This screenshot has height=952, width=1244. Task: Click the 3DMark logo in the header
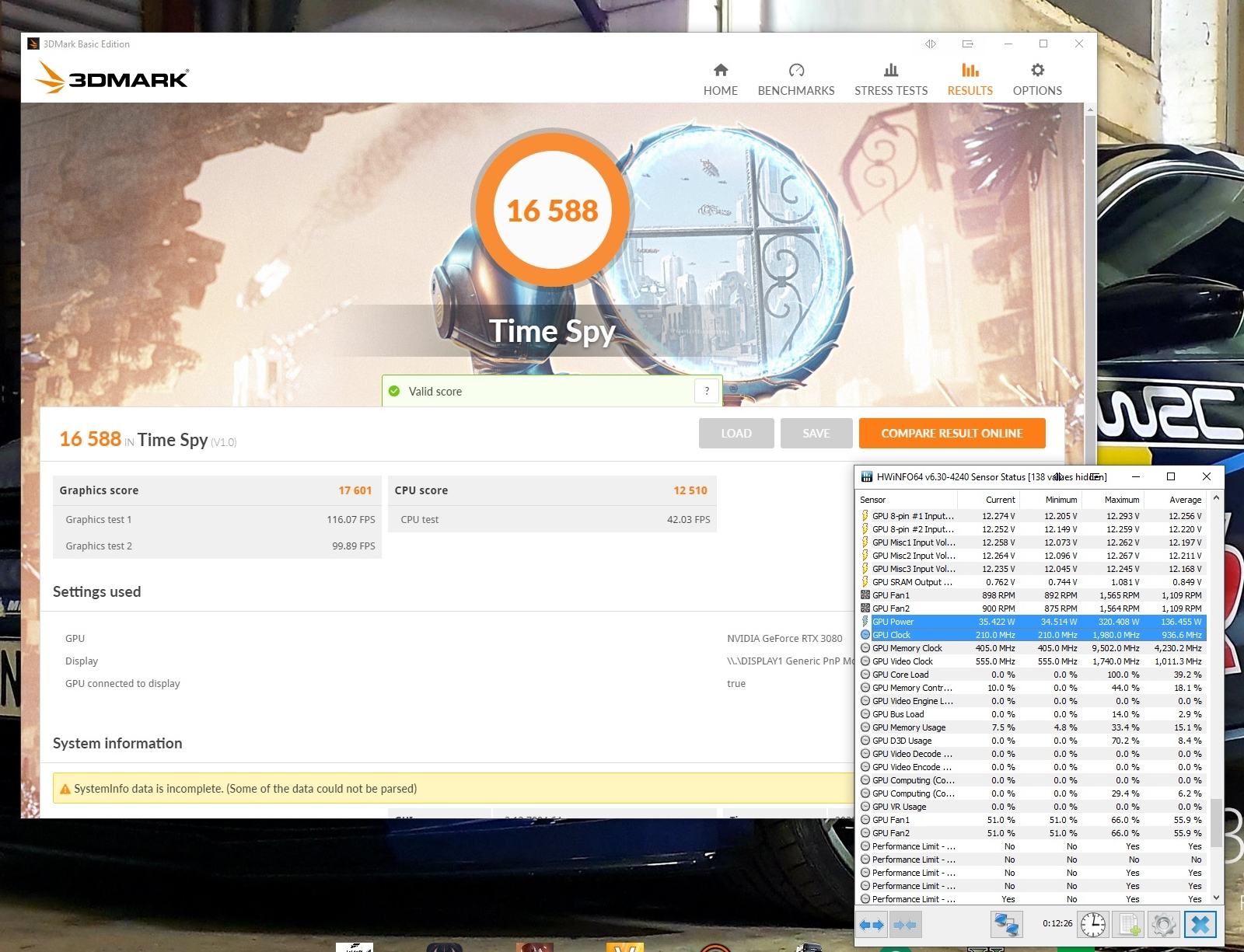113,77
